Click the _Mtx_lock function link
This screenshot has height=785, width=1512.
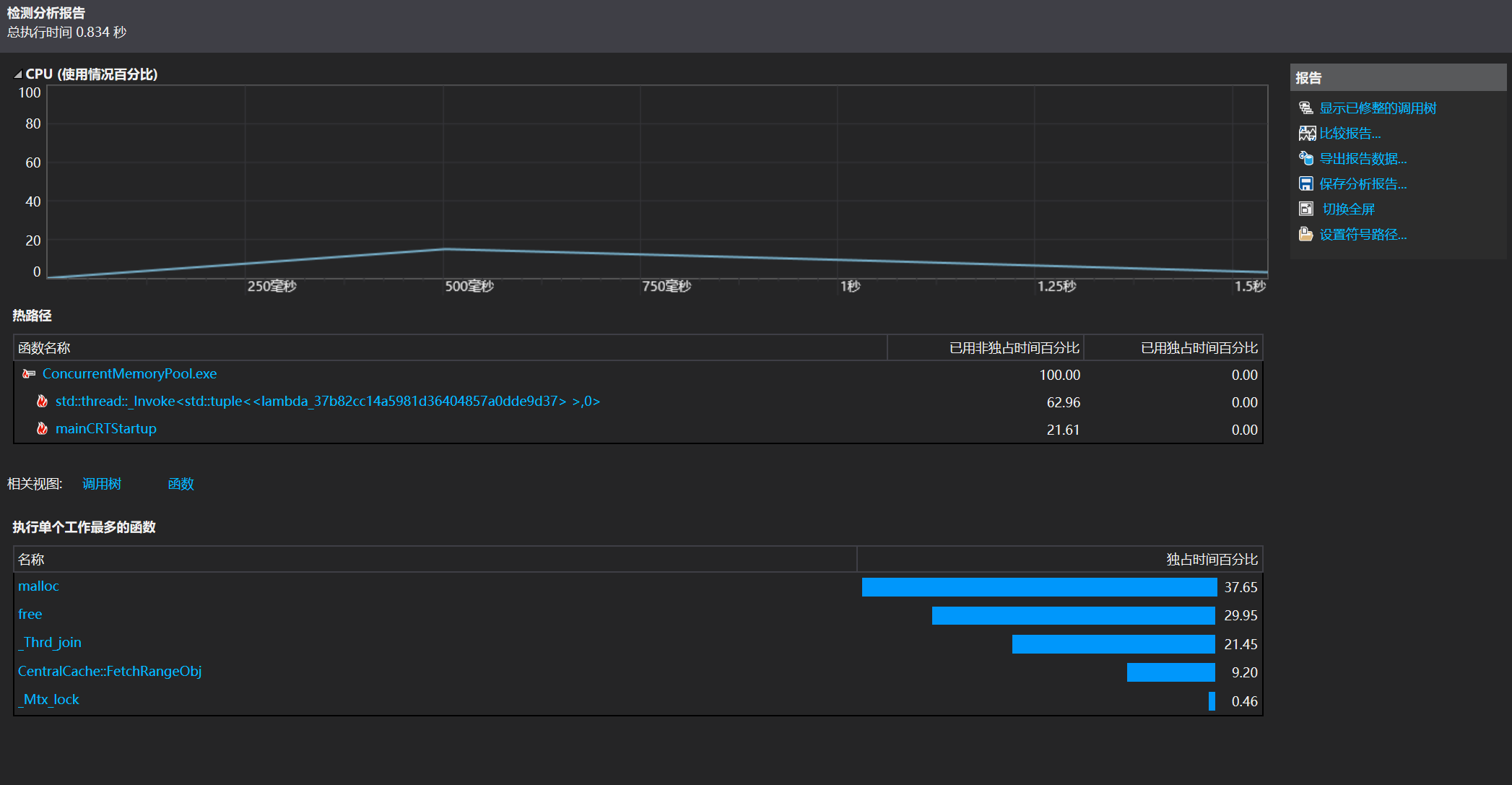pyautogui.click(x=49, y=700)
